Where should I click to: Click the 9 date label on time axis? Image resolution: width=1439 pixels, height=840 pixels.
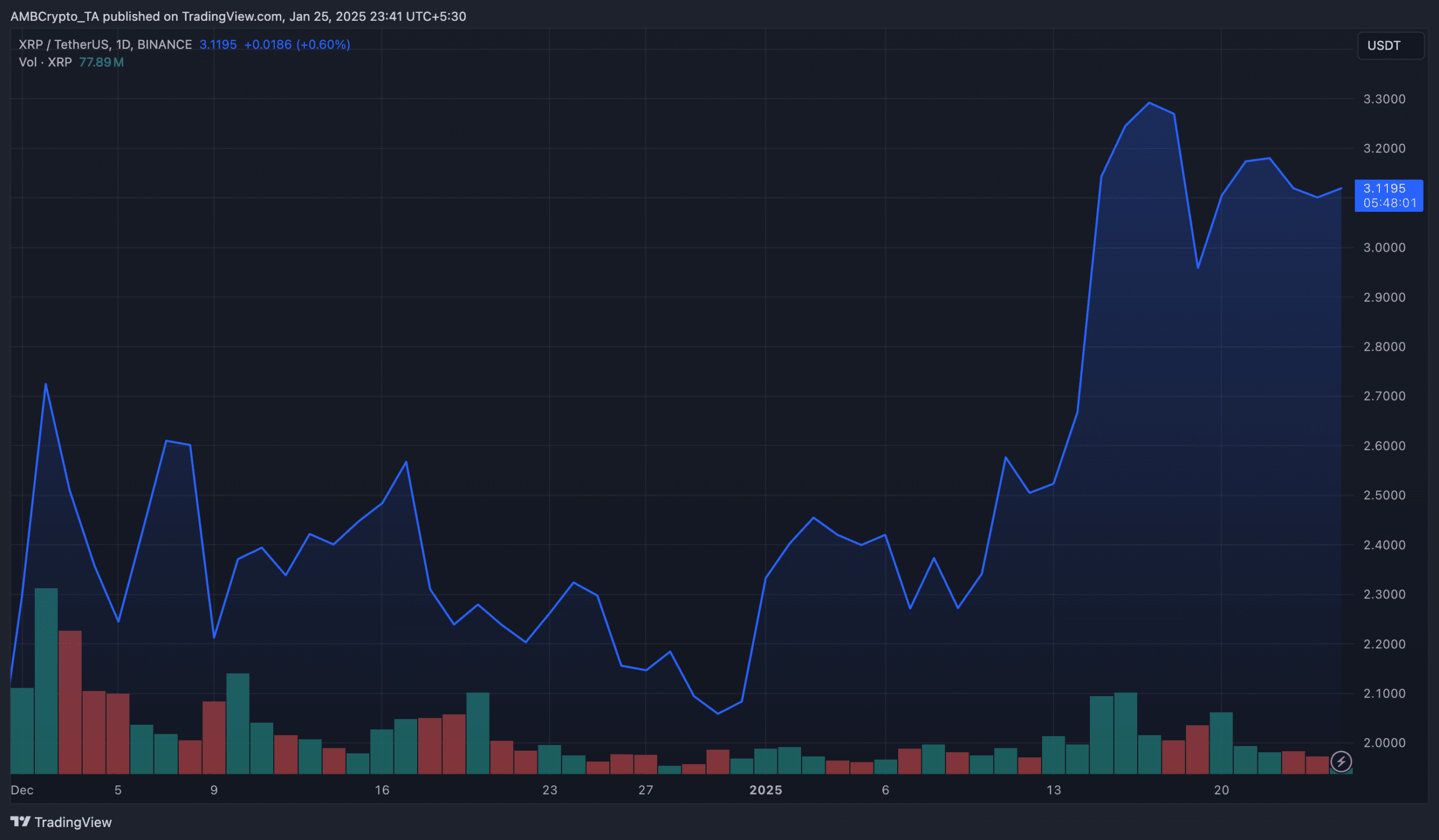[x=214, y=791]
